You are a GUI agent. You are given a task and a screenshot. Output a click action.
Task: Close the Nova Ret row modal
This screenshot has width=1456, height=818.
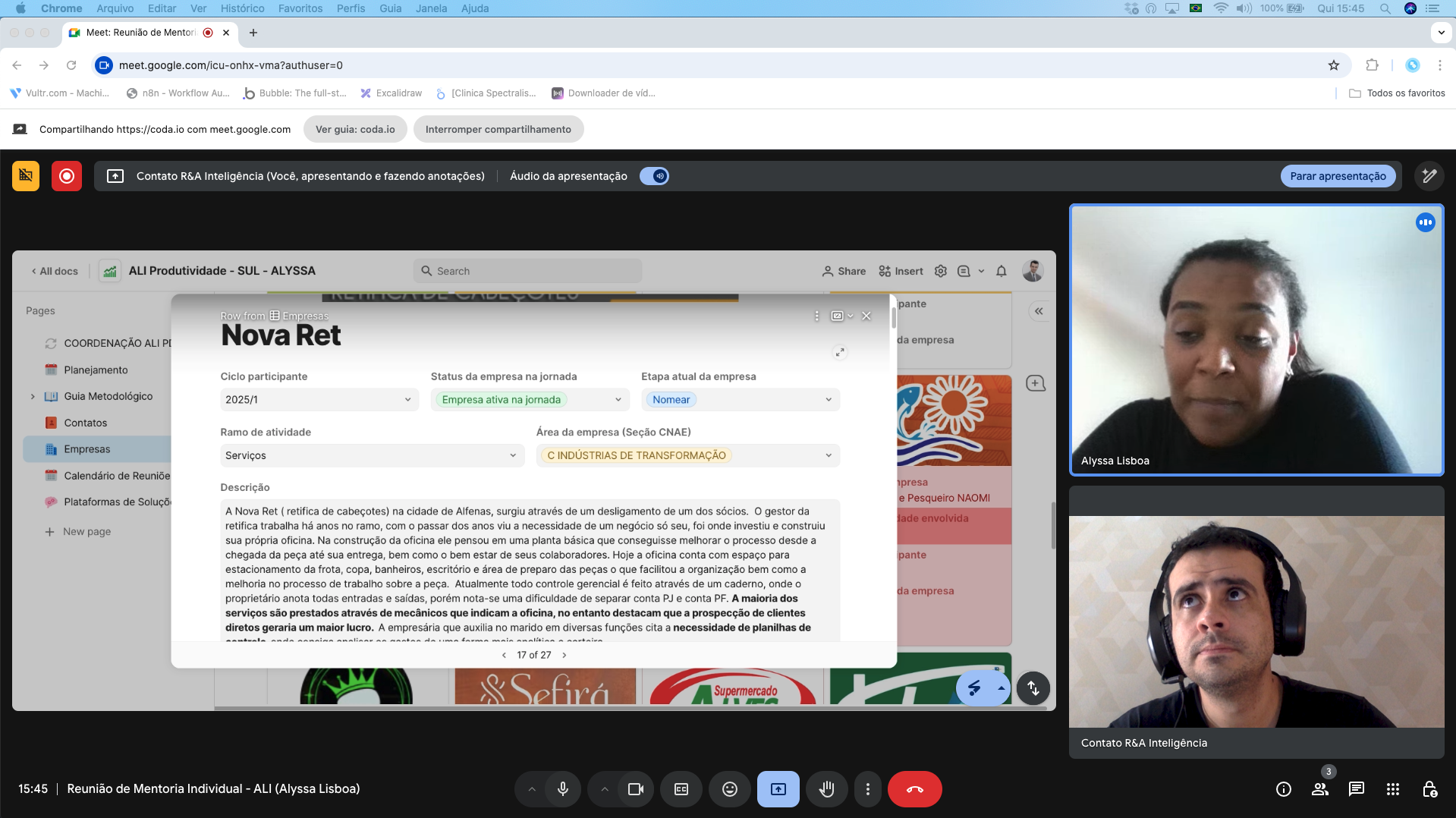[866, 316]
